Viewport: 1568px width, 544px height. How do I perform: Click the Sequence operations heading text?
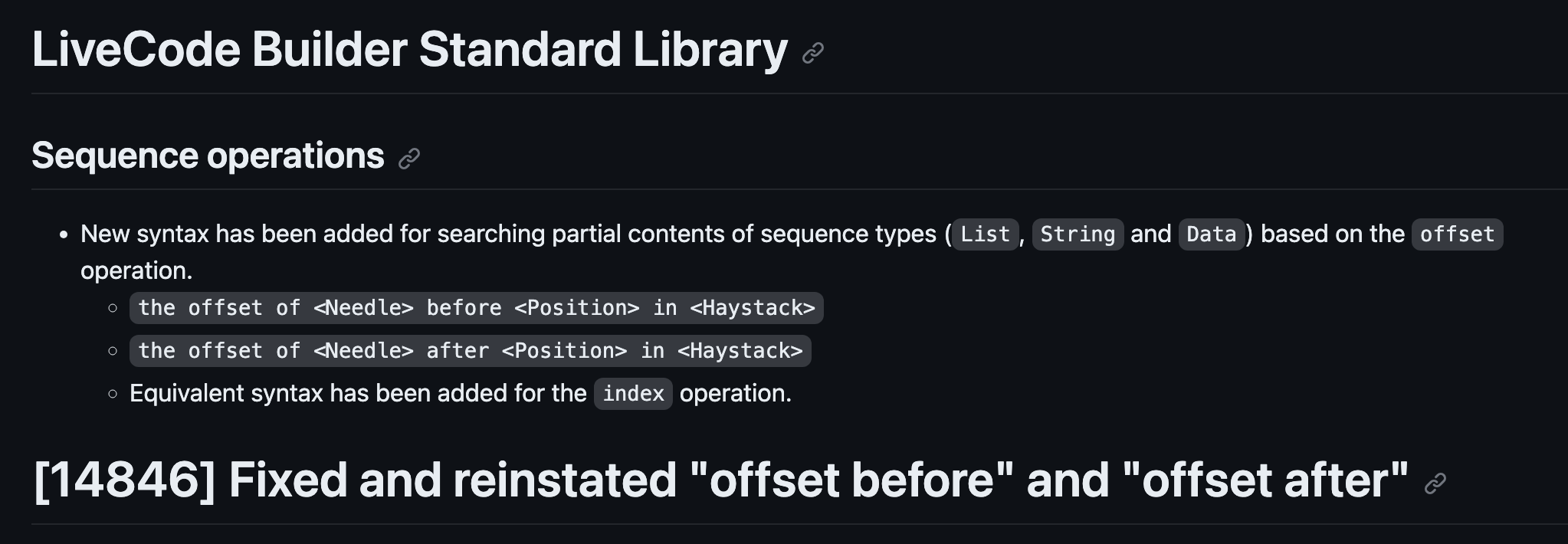tap(208, 156)
